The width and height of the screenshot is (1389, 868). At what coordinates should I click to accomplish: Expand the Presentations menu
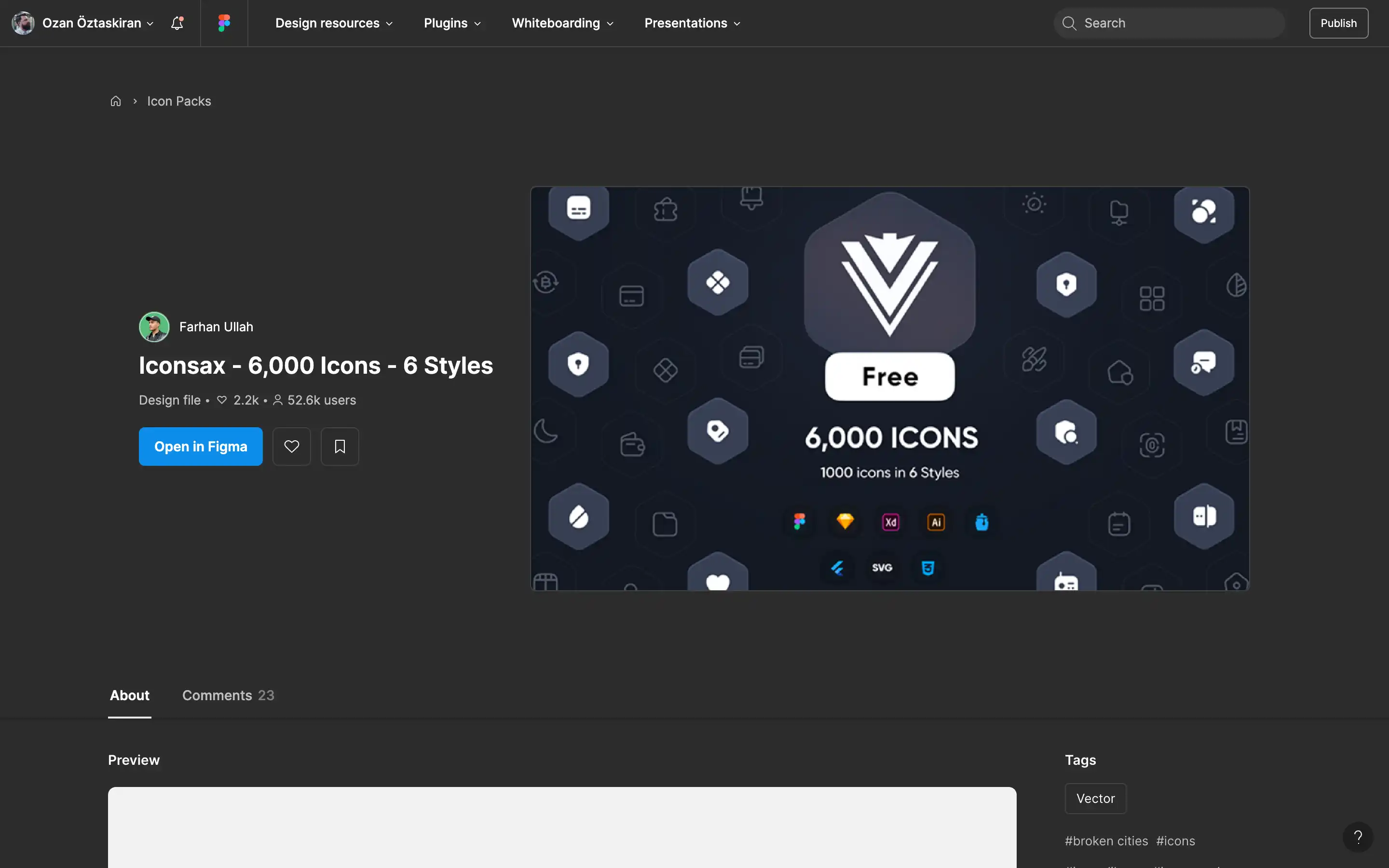(x=692, y=23)
